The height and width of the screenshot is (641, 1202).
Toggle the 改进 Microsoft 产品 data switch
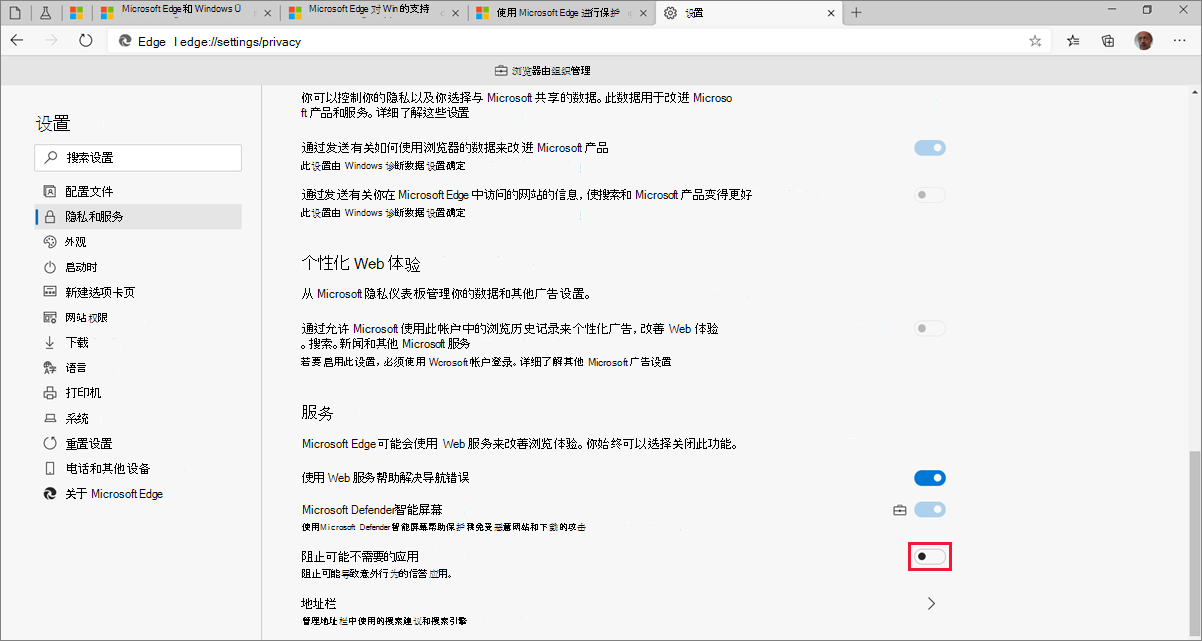pyautogui.click(x=929, y=147)
